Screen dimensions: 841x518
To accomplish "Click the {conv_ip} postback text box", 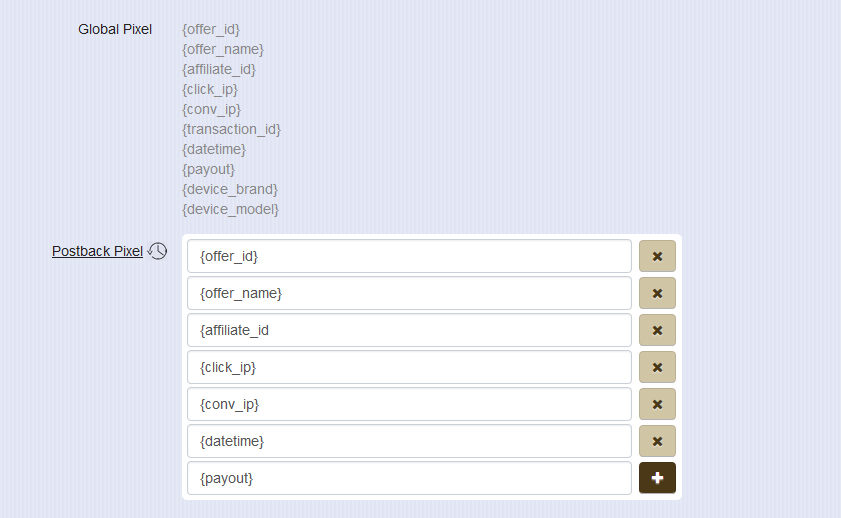I will (x=409, y=404).
